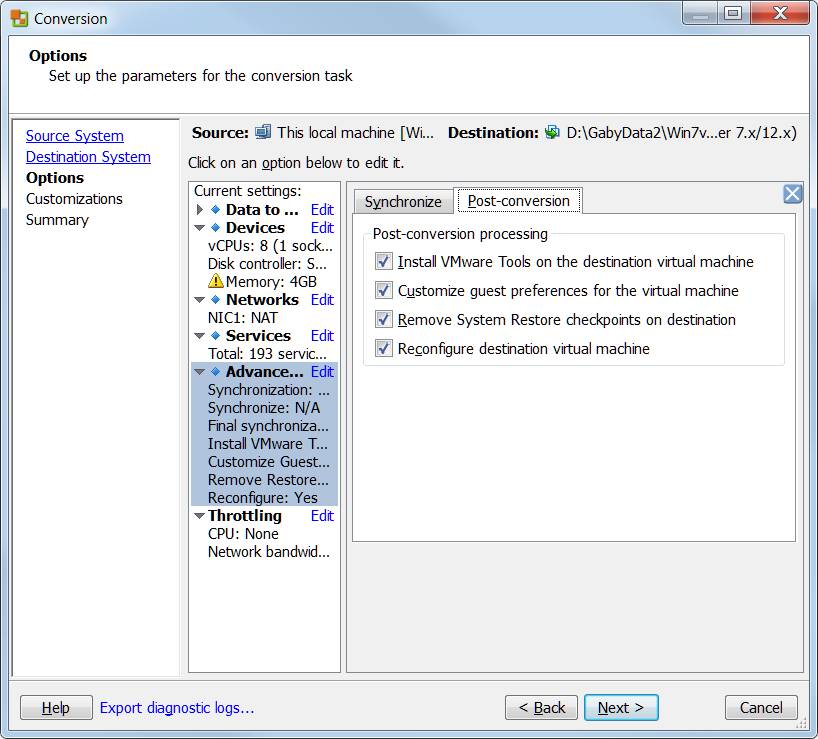Edit the Networks settings
The image size is (818, 739).
[x=322, y=300]
